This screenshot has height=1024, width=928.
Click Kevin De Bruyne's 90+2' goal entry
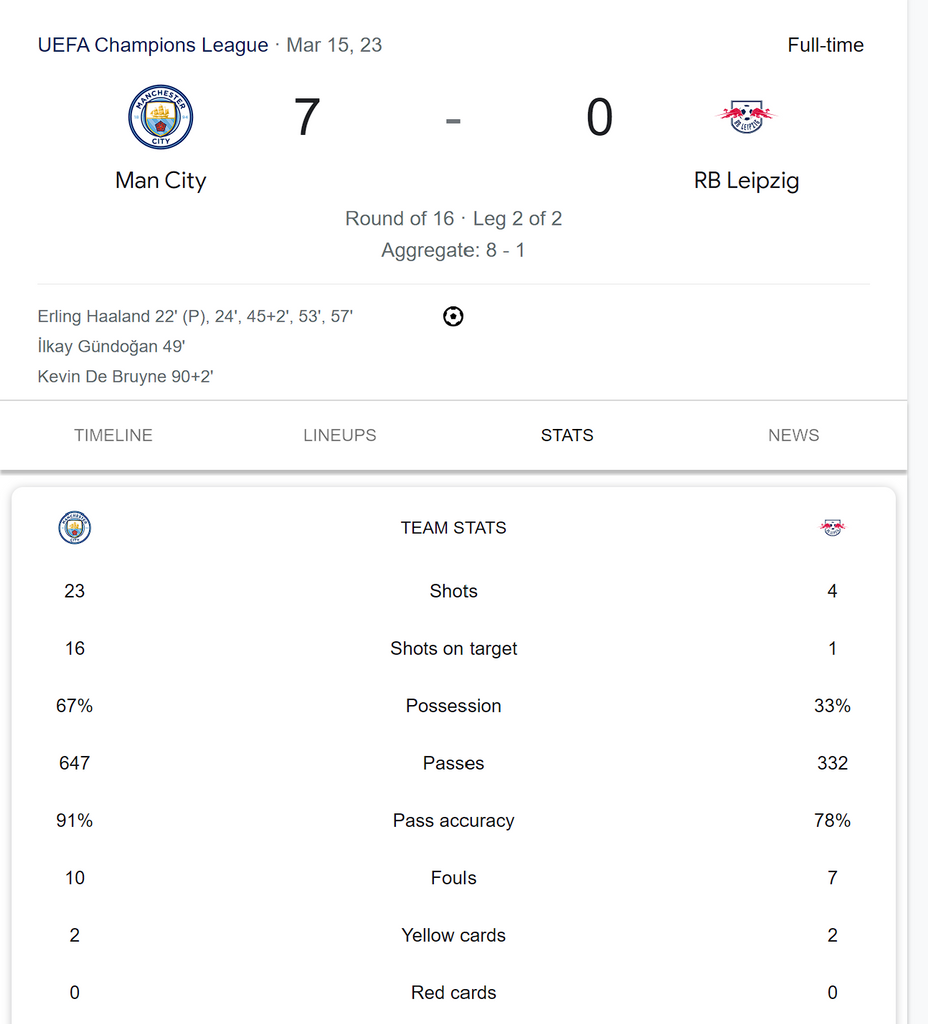126,377
